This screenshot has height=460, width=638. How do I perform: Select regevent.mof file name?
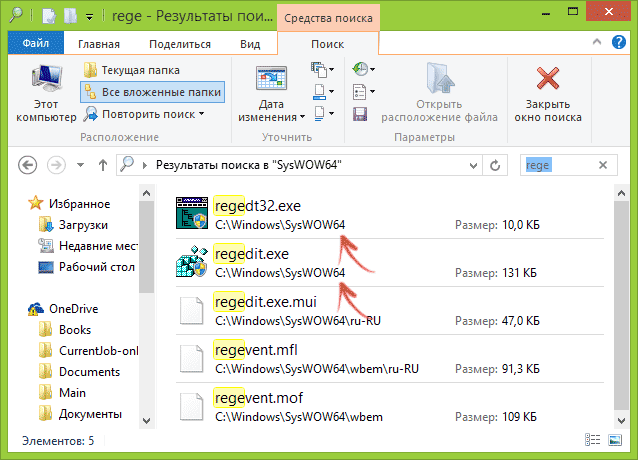tap(258, 398)
